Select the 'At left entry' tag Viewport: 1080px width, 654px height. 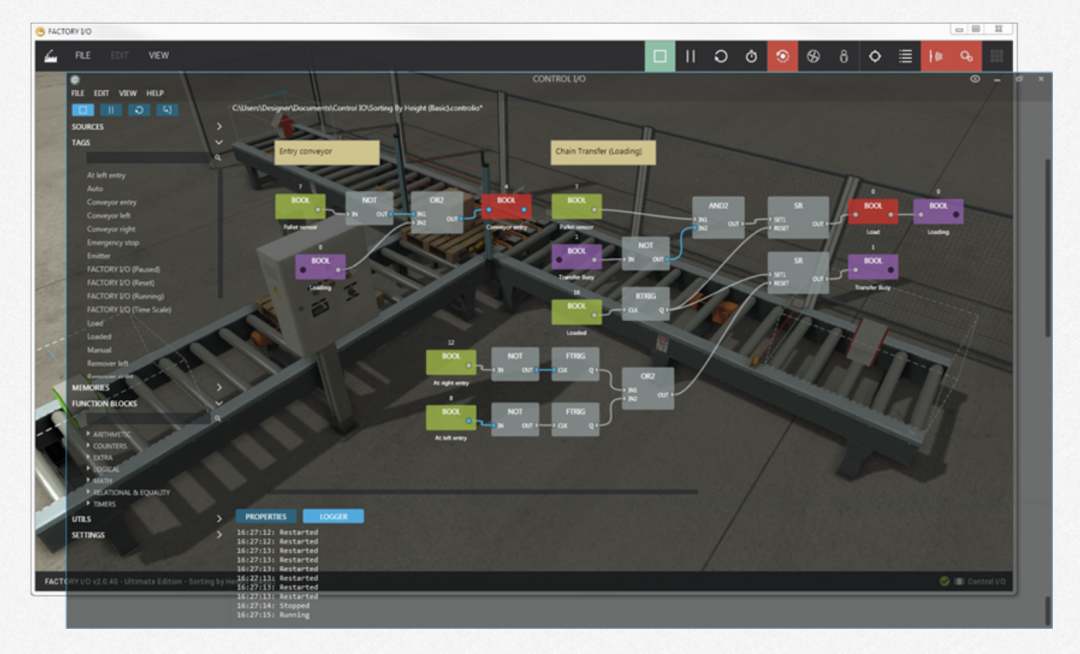tap(106, 175)
